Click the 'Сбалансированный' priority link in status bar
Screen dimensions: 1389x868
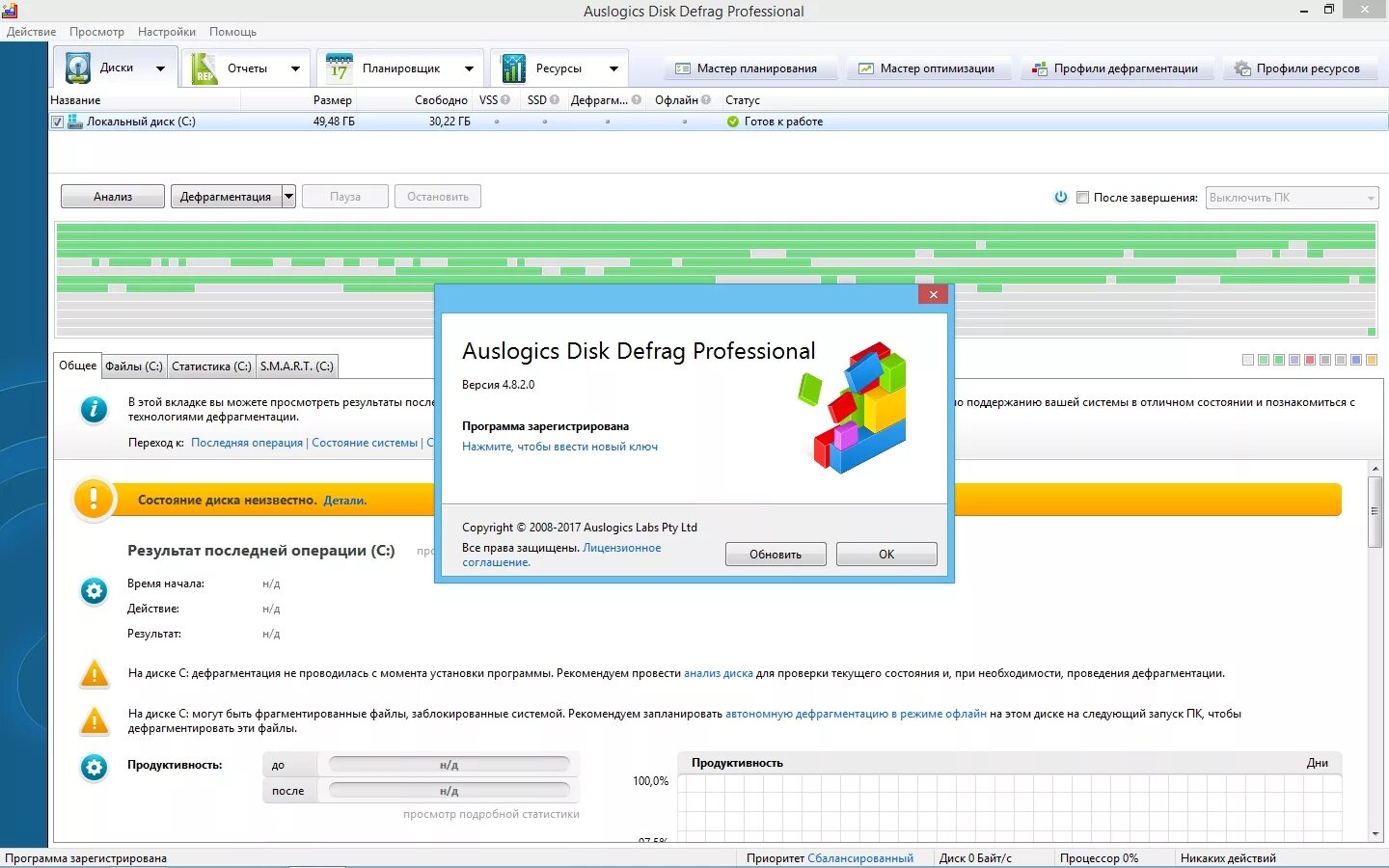coord(860,858)
